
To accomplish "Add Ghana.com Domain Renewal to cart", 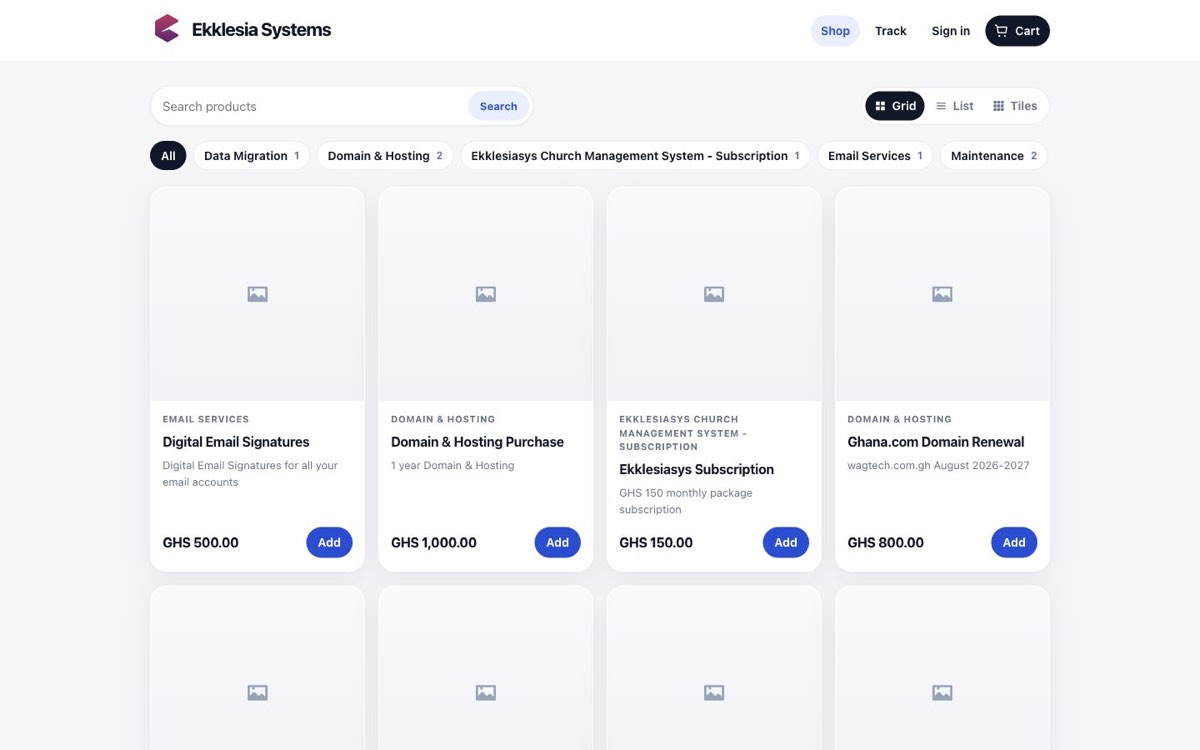I will (x=1014, y=542).
